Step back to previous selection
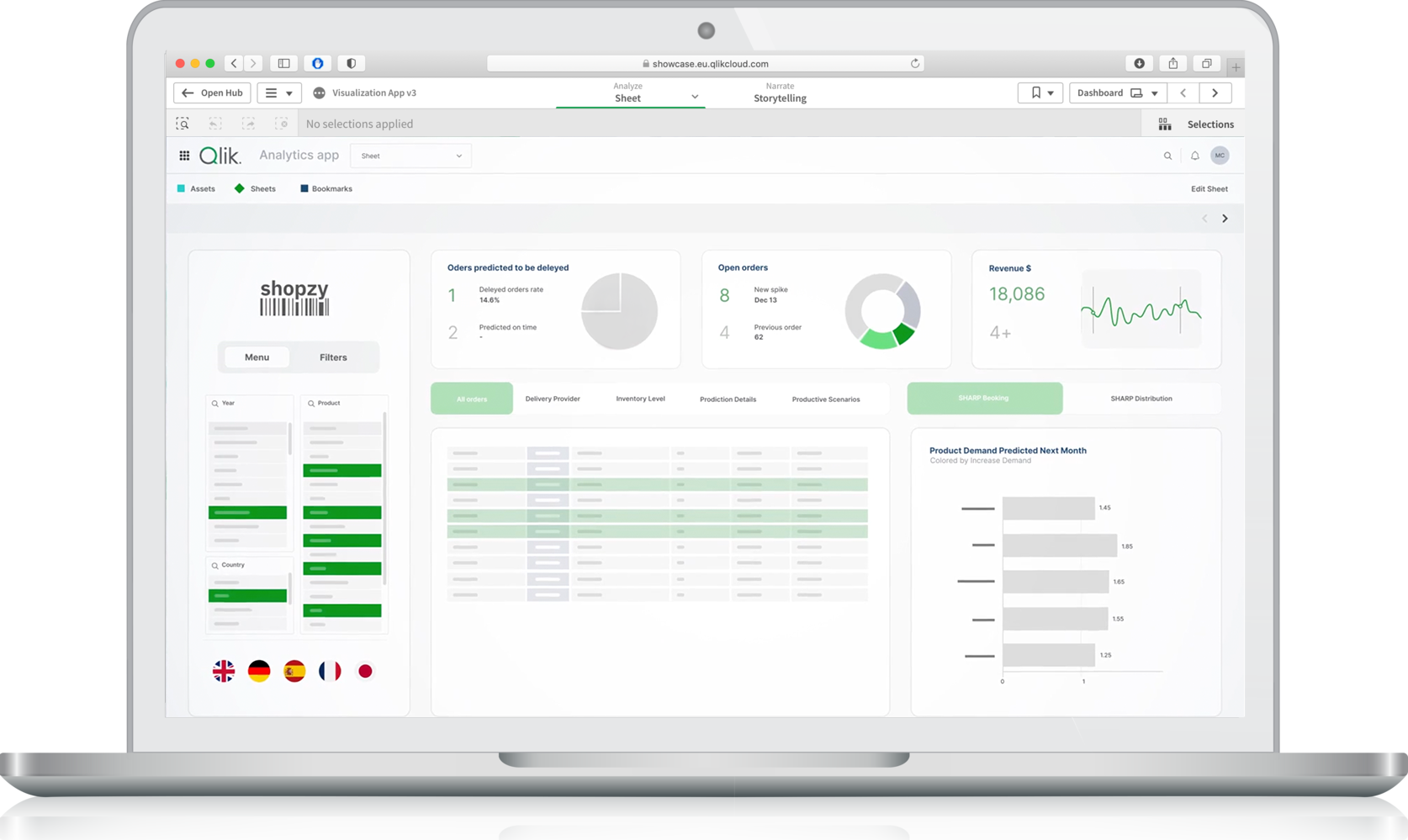 (x=215, y=123)
